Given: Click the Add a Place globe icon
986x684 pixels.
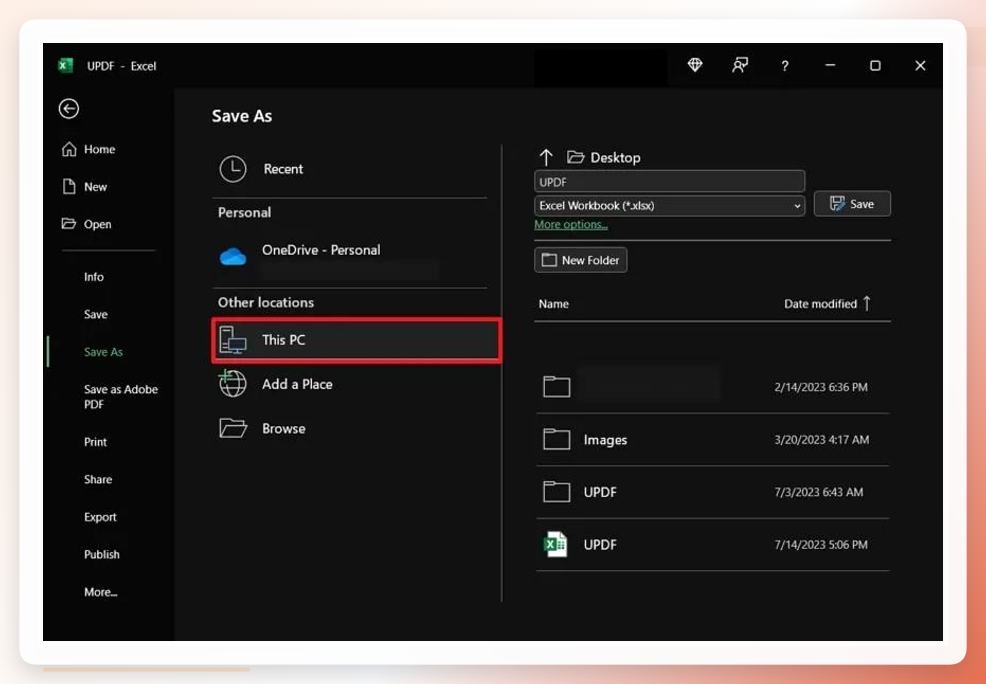Looking at the screenshot, I should click(x=233, y=383).
